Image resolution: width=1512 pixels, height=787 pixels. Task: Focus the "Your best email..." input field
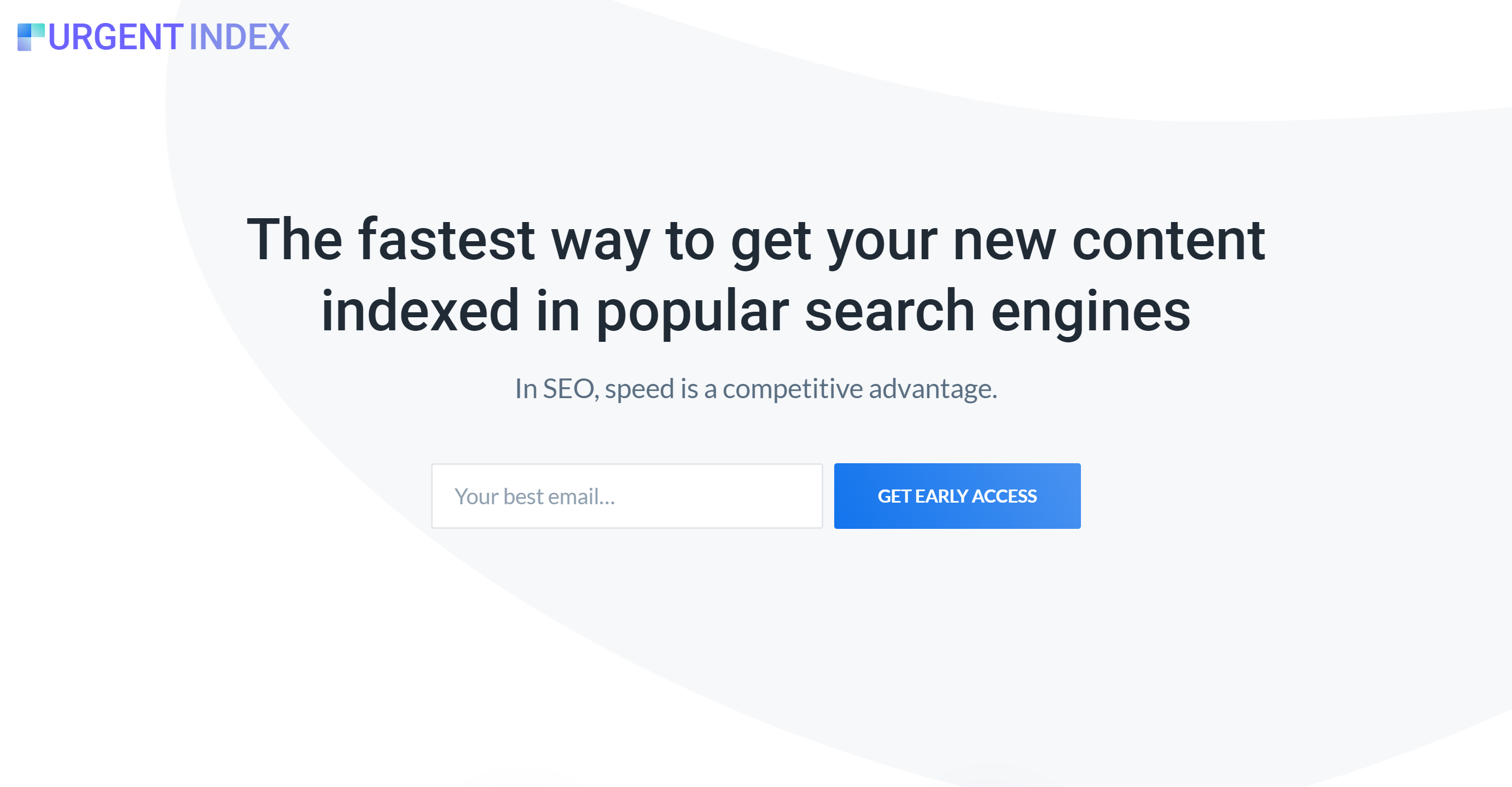click(x=626, y=496)
